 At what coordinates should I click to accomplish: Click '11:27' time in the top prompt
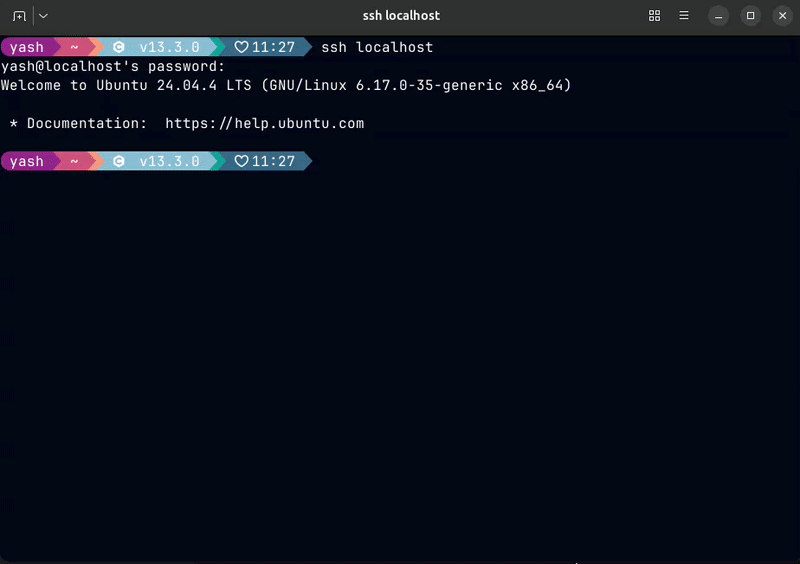point(273,47)
